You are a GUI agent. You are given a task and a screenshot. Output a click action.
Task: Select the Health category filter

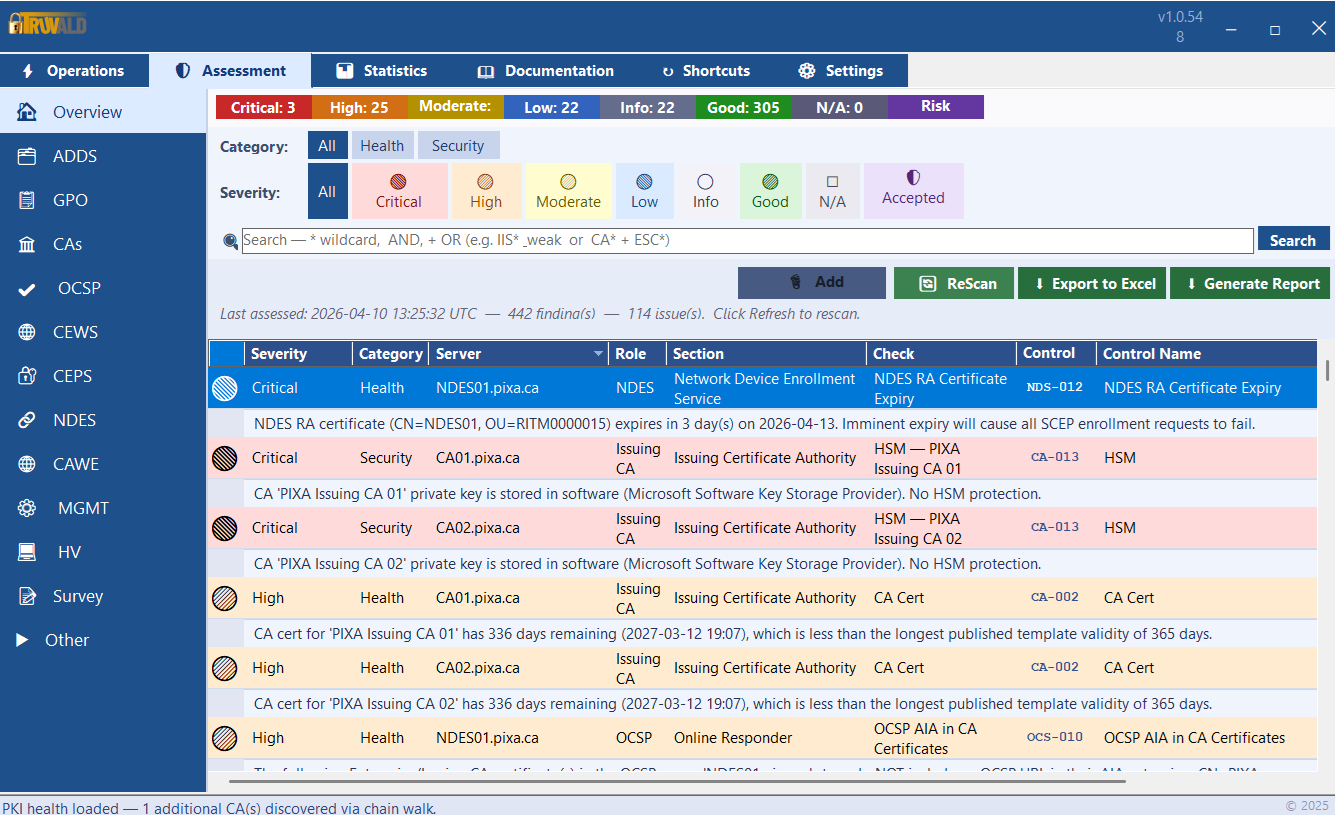coord(382,146)
